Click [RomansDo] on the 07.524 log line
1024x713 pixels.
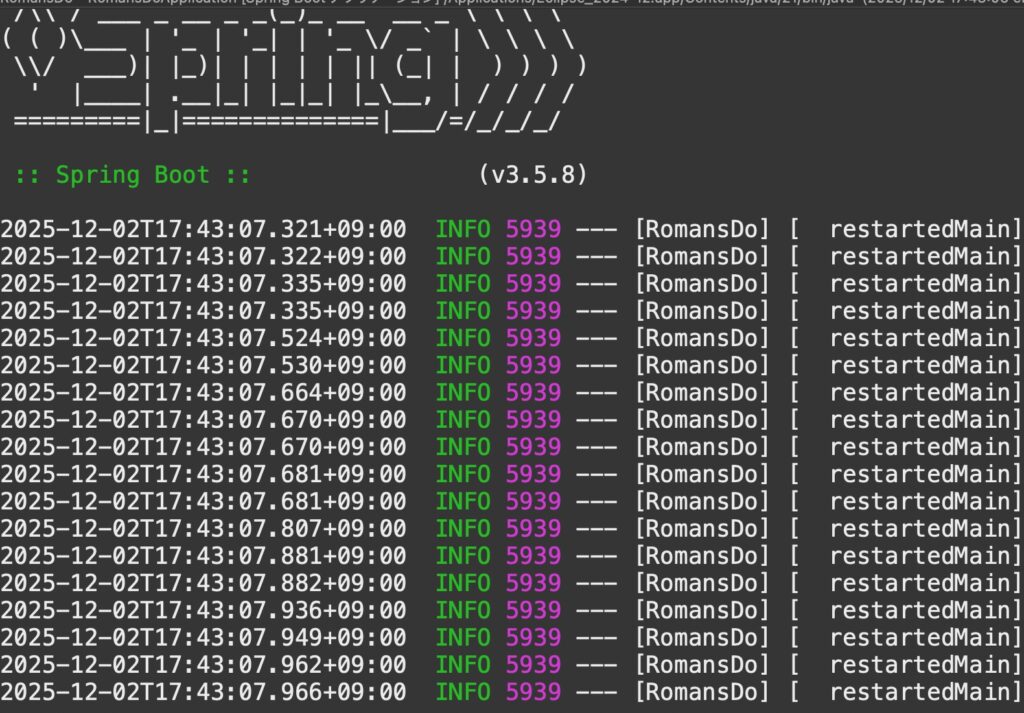[702, 338]
